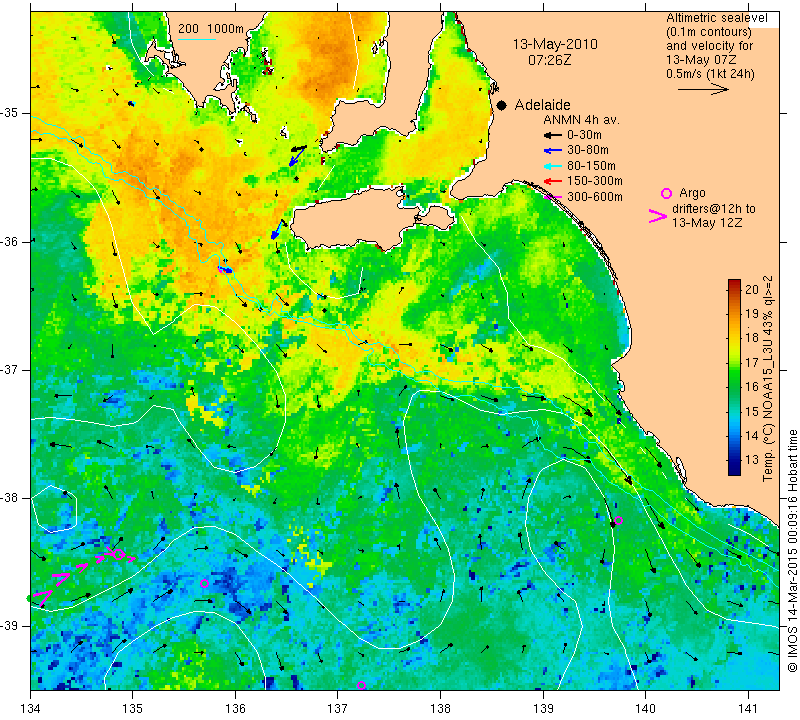
Task: Click the 20 label on the color scale
Action: pyautogui.click(x=752, y=289)
